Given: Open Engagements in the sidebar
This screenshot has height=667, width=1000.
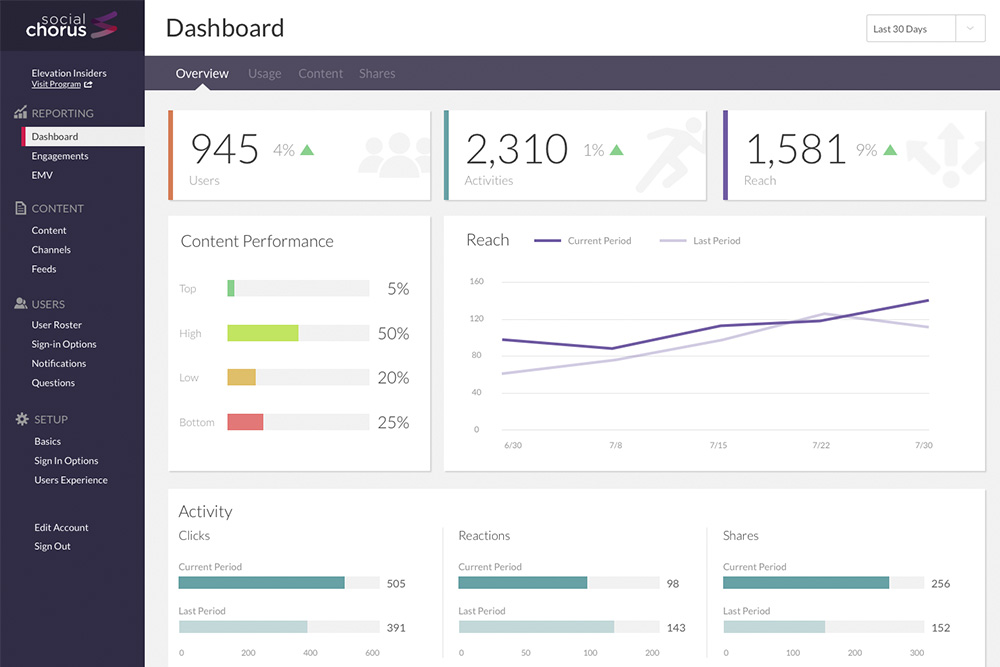Looking at the screenshot, I should click(60, 156).
